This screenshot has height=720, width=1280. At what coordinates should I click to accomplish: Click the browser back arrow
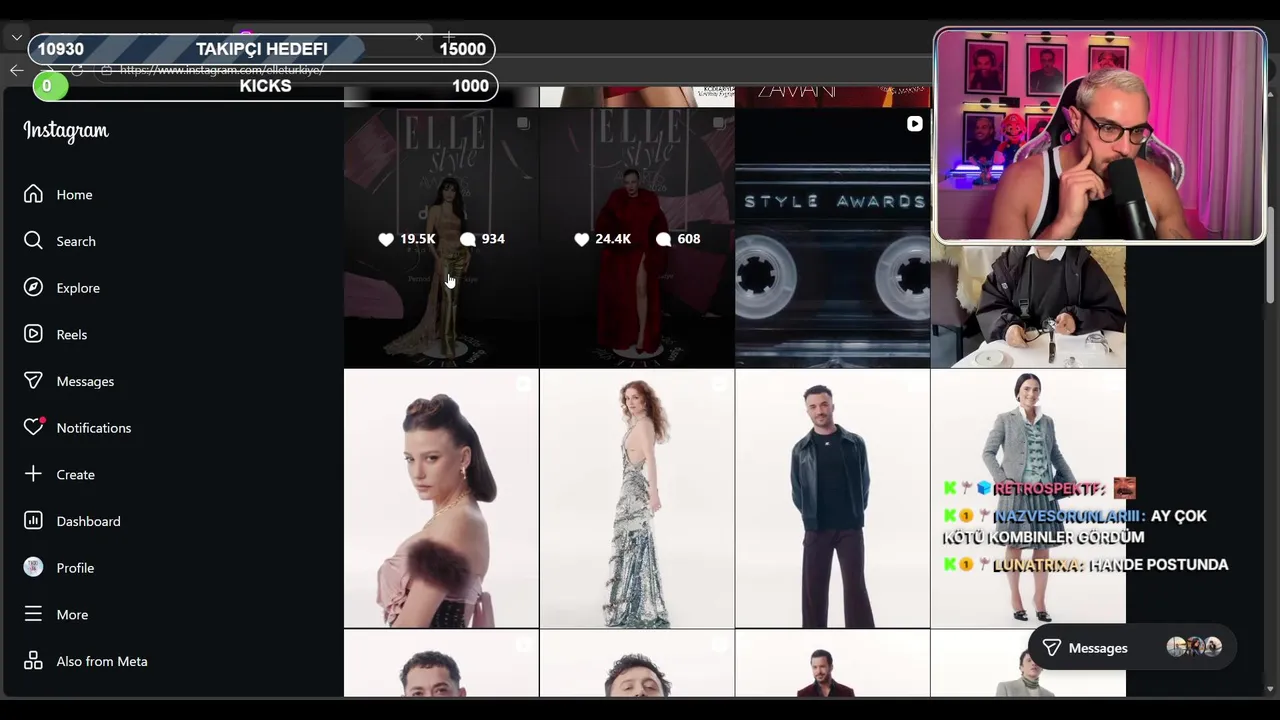16,70
